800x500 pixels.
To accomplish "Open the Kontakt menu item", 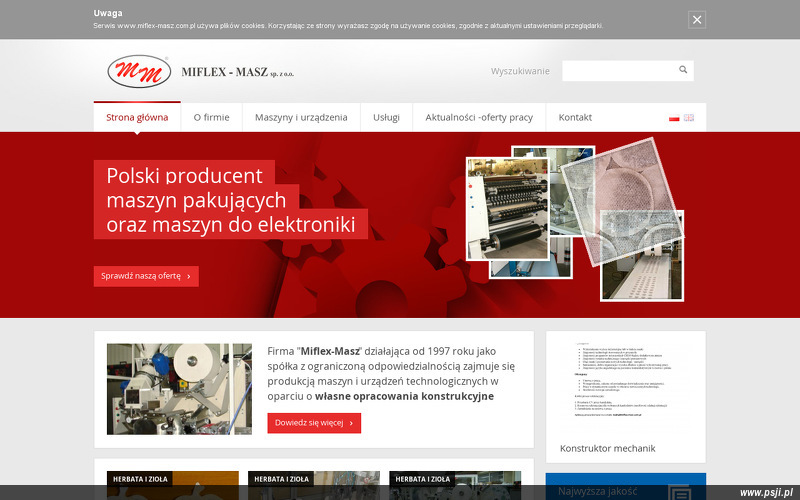I will click(x=575, y=117).
